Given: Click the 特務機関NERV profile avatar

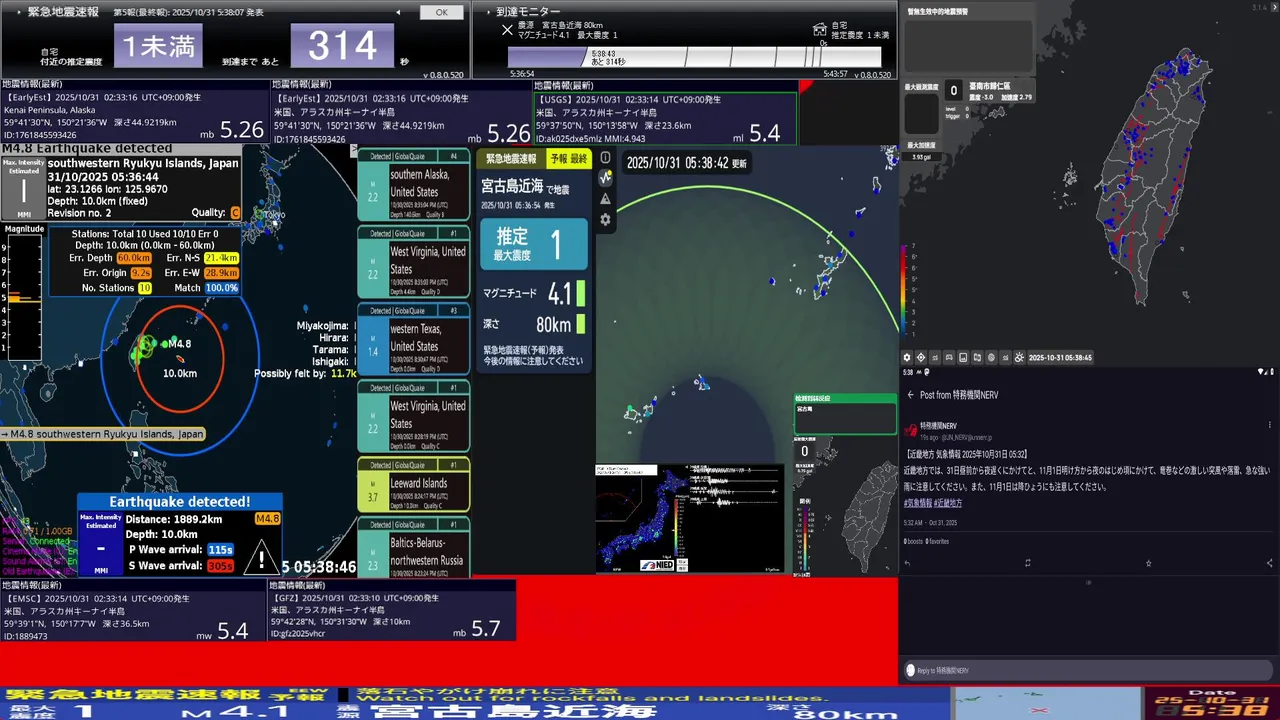Looking at the screenshot, I should click(910, 430).
